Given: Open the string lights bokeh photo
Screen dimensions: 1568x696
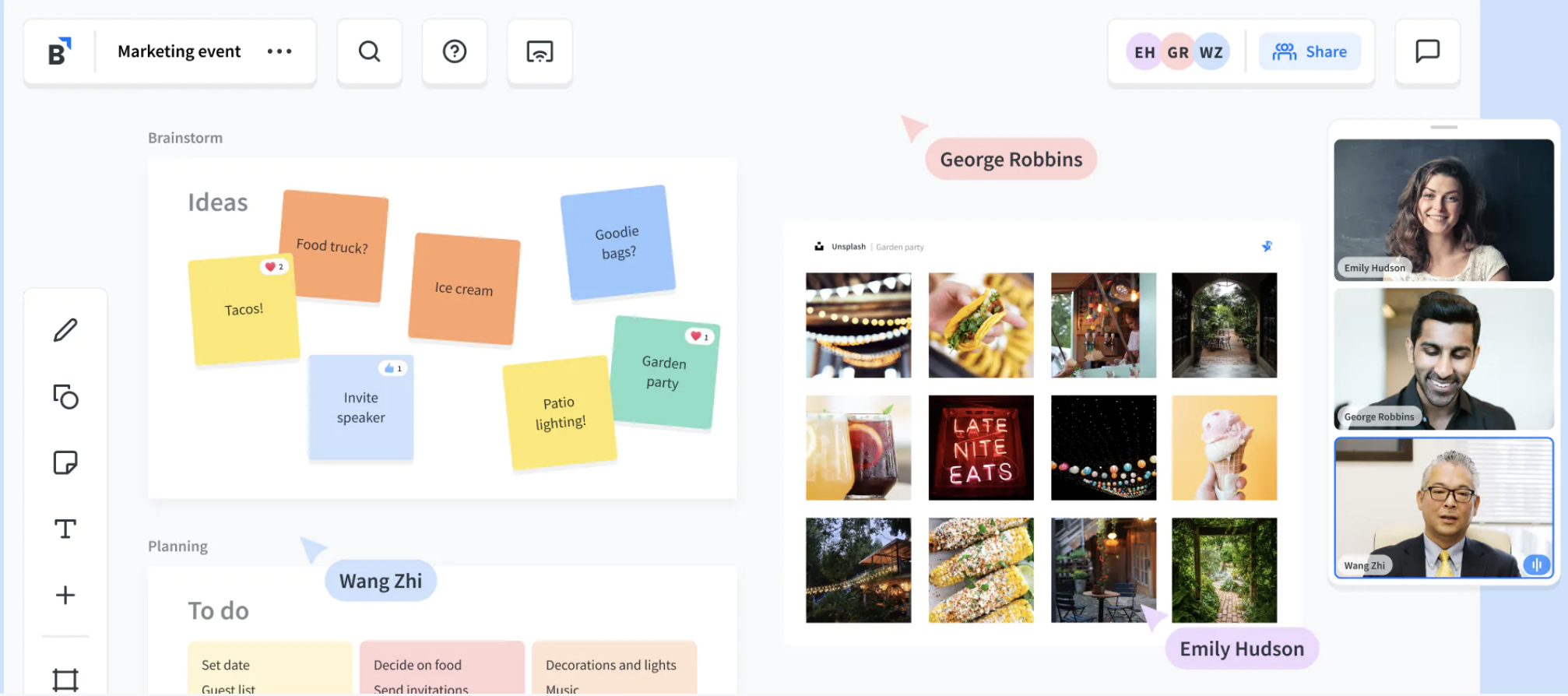Looking at the screenshot, I should tap(859, 325).
